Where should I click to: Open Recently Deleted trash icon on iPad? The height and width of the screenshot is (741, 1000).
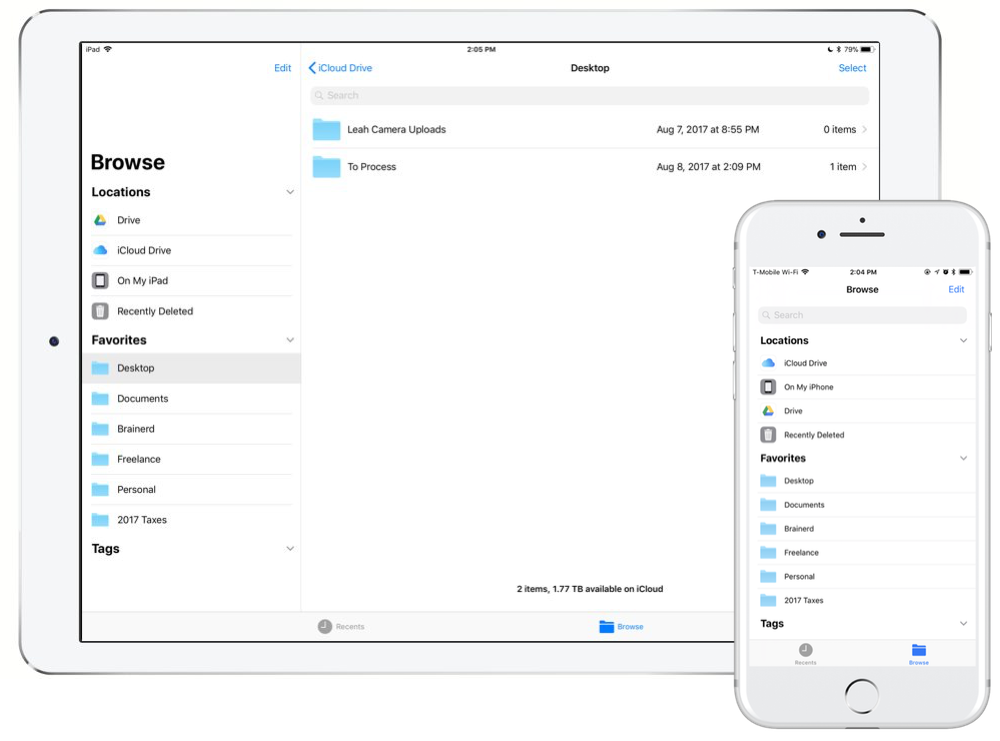(100, 311)
